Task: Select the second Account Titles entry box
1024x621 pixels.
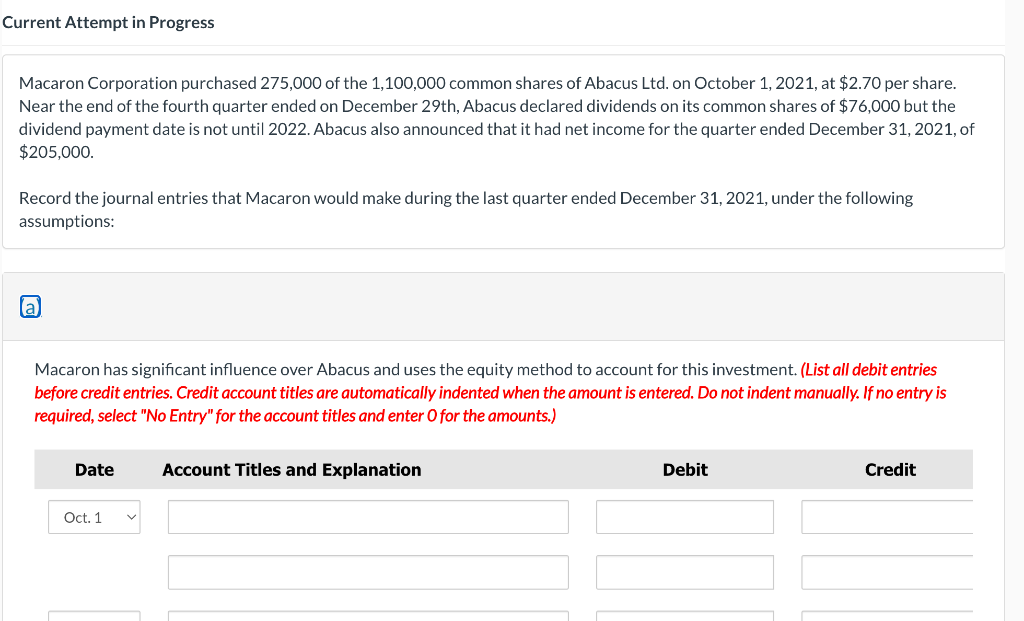Action: [x=368, y=572]
